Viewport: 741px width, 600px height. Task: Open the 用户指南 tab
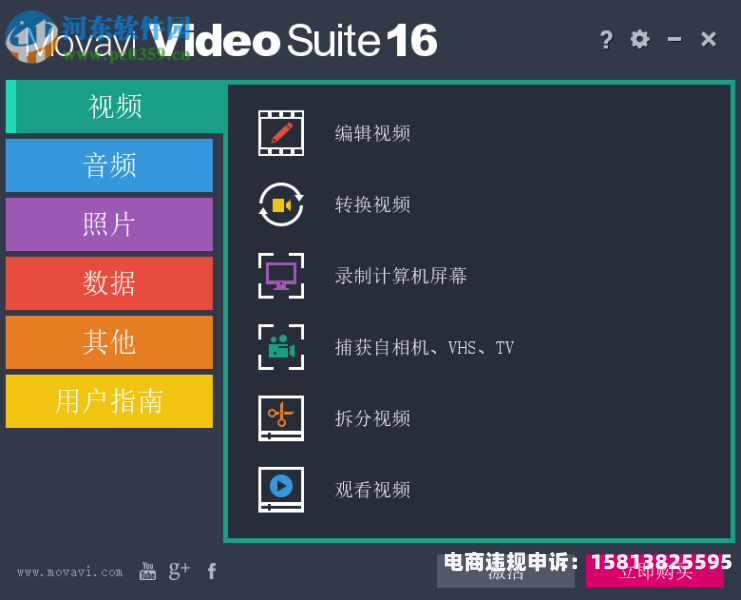(109, 402)
